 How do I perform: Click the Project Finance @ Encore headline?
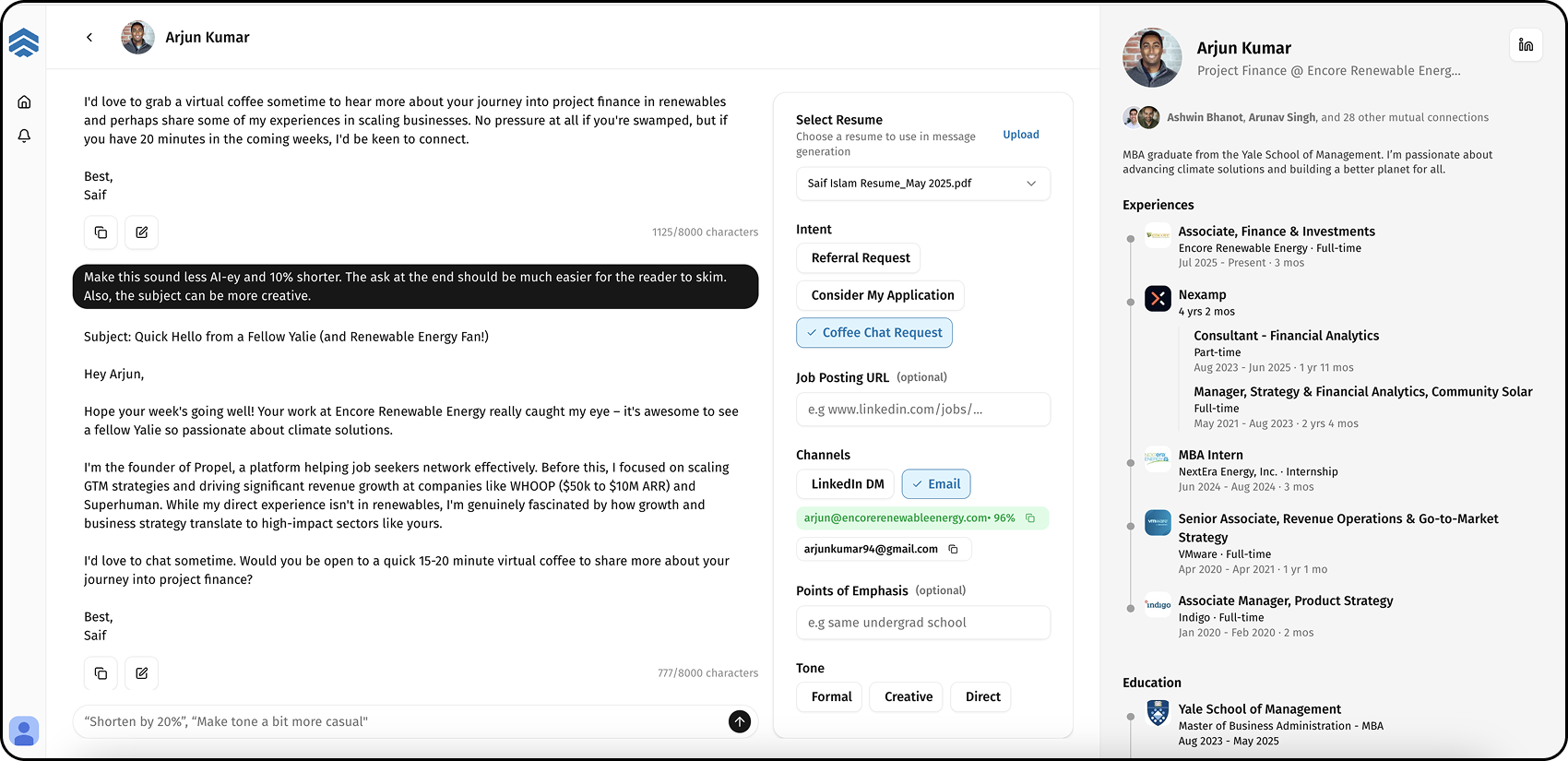pos(1328,71)
